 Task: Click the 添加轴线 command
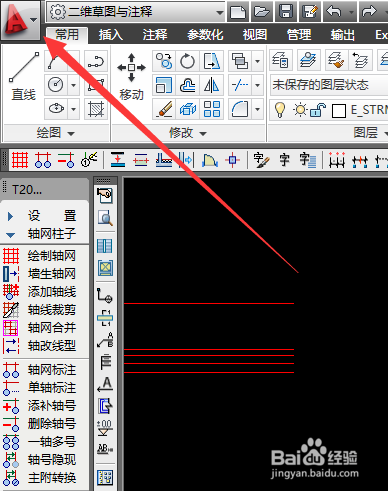tap(40, 292)
